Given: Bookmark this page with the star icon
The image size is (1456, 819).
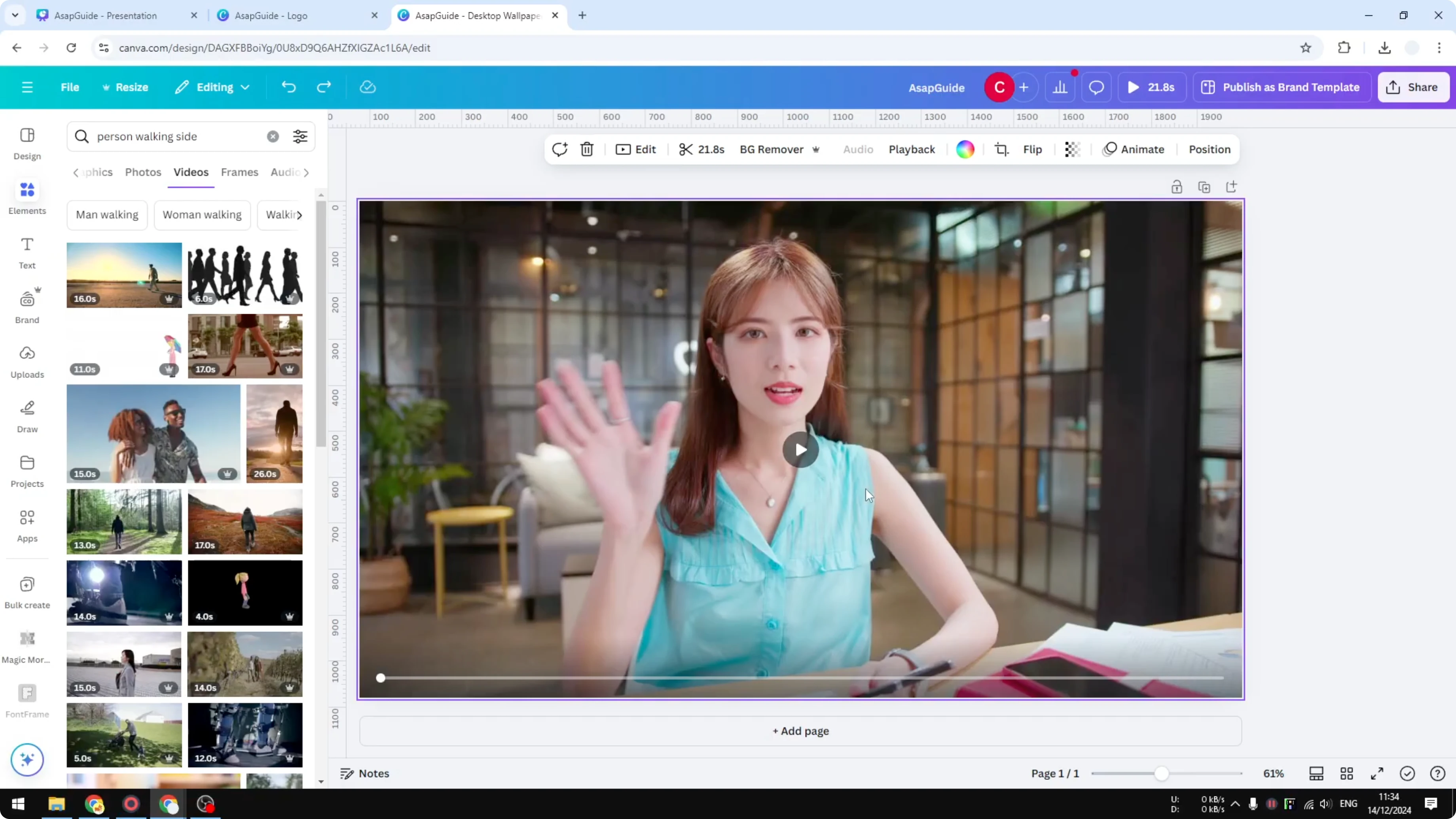Looking at the screenshot, I should [1306, 47].
